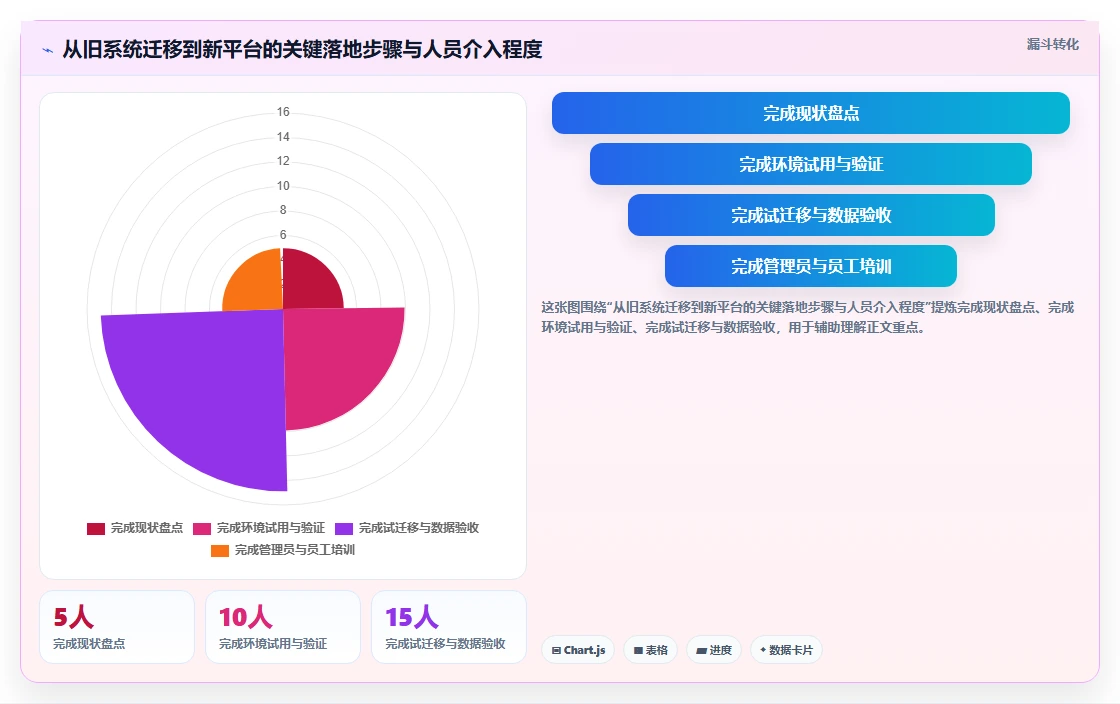1120x704 pixels.
Task: Click the 完成现状盘点 legend label
Action: click(x=146, y=528)
